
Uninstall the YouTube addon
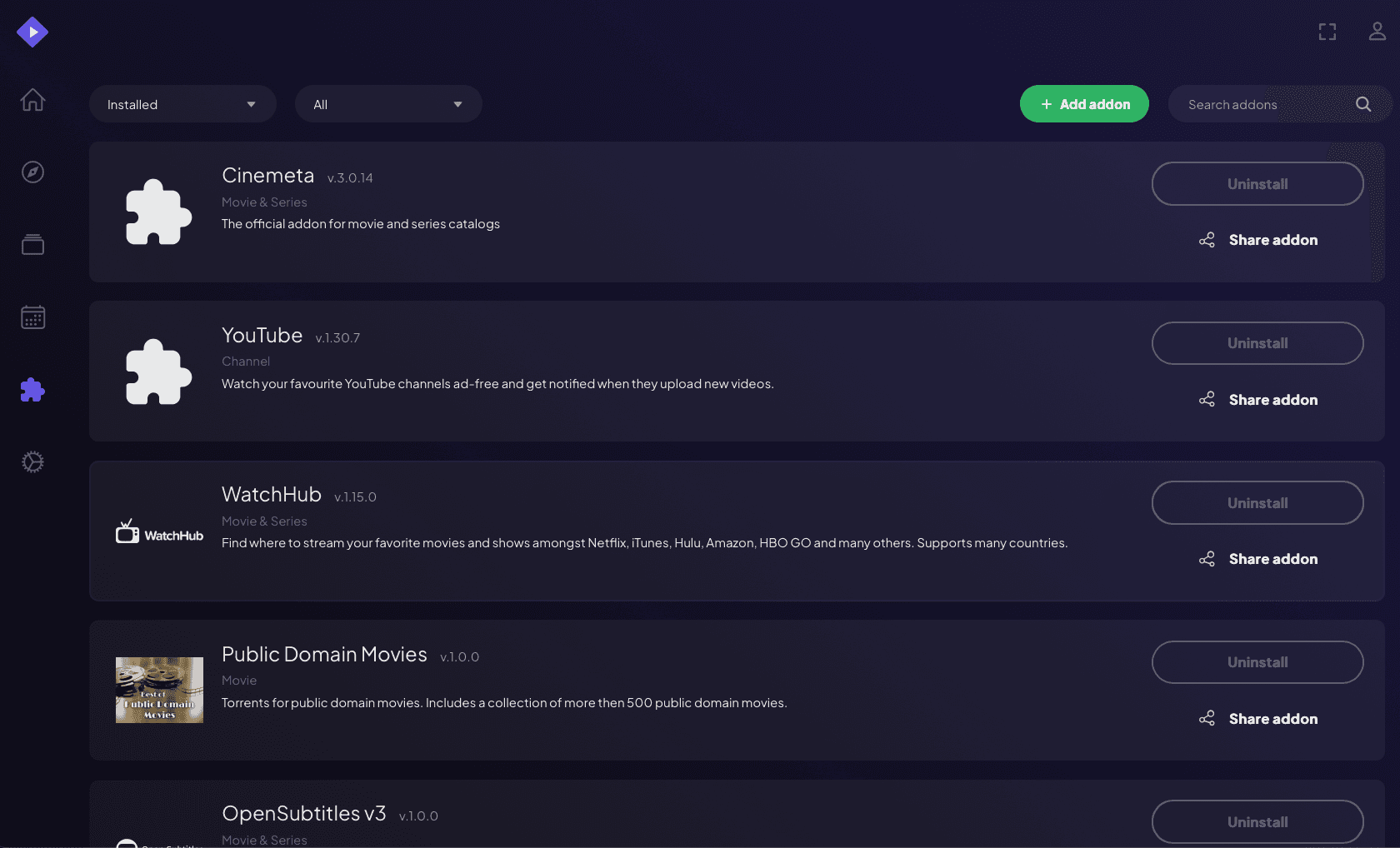pos(1257,342)
